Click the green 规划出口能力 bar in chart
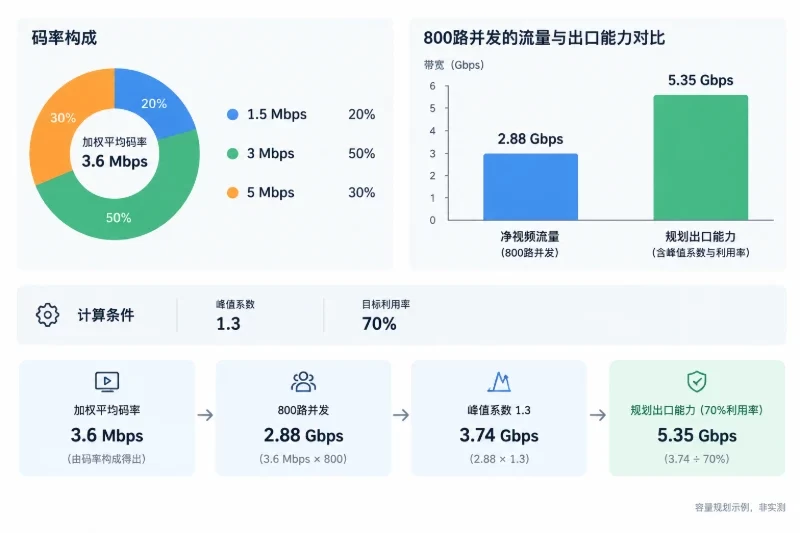Viewport: 800px width, 533px height. point(701,158)
